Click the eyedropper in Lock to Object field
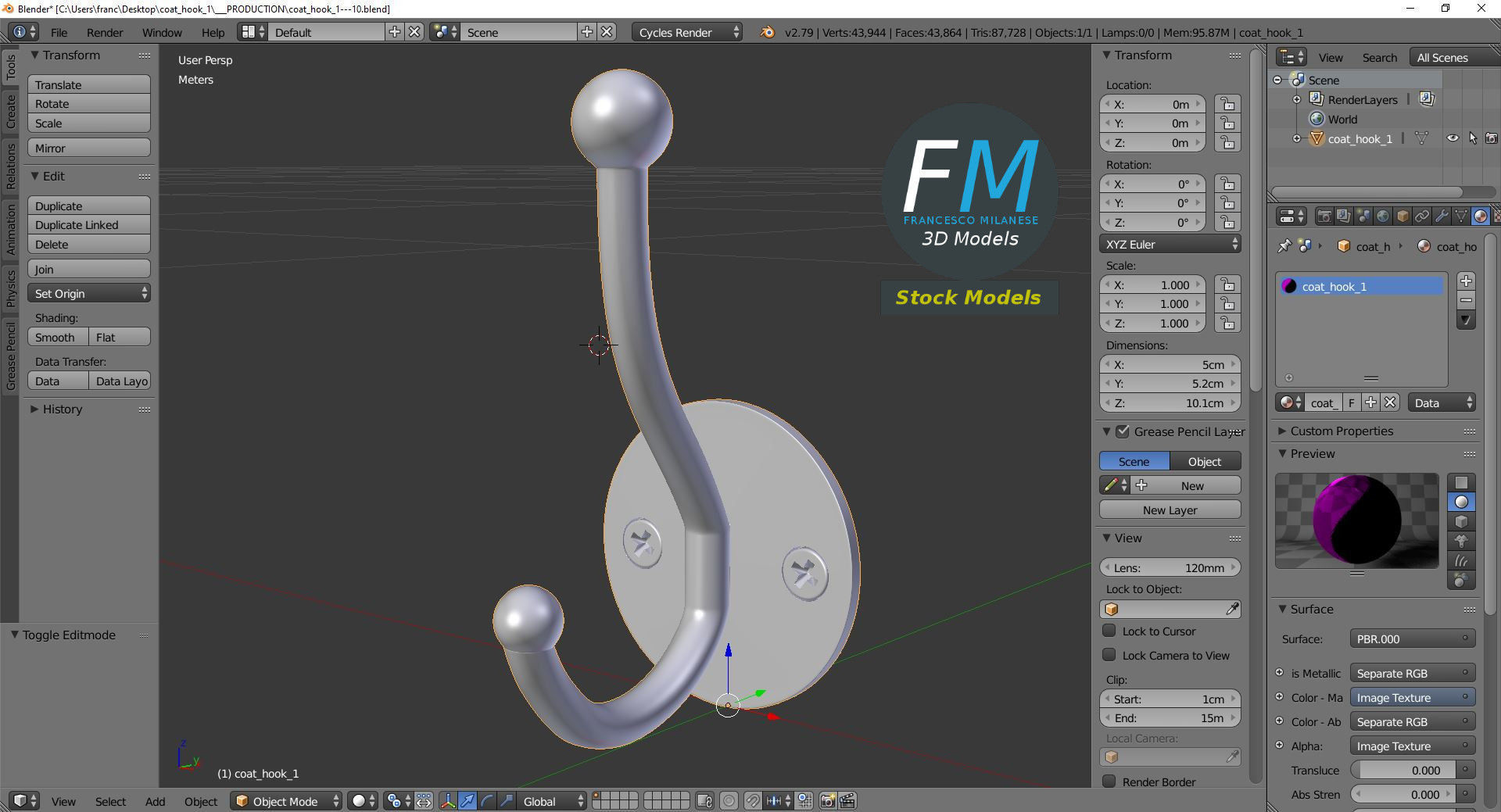The width and height of the screenshot is (1501, 812). (x=1232, y=609)
